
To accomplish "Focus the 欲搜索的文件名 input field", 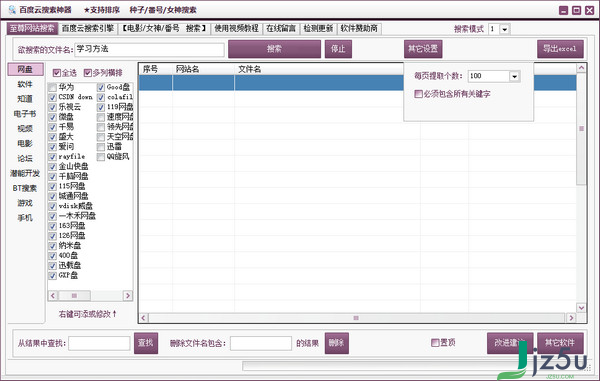I will (x=149, y=49).
